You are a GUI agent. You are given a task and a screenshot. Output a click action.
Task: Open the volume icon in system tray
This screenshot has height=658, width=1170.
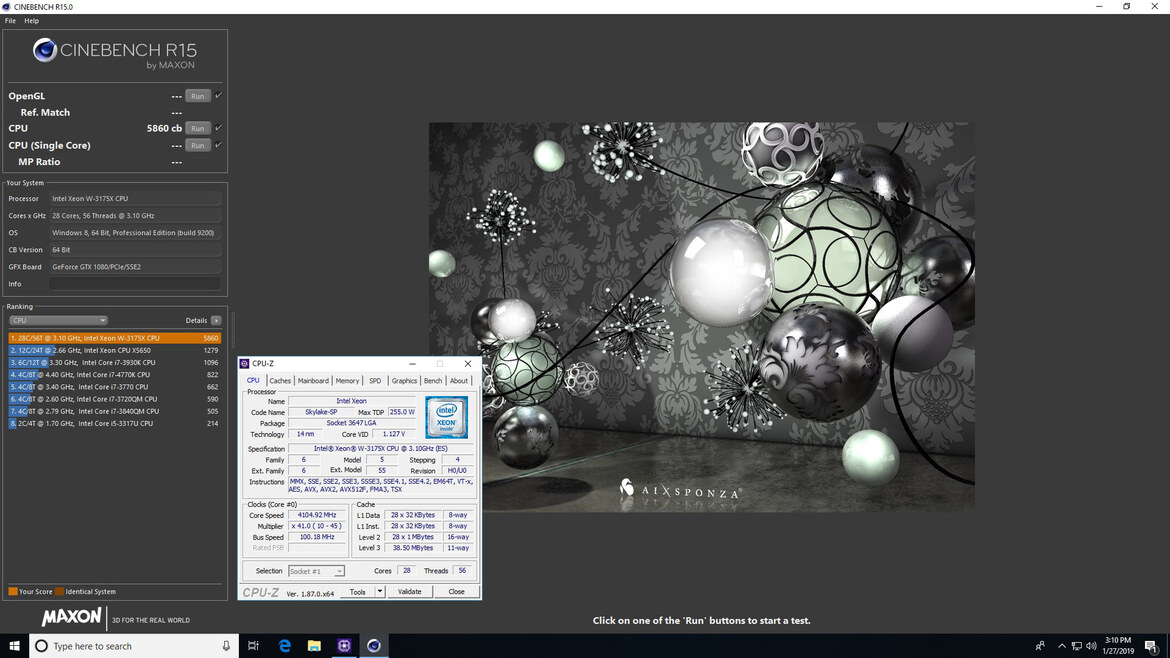[1091, 646]
